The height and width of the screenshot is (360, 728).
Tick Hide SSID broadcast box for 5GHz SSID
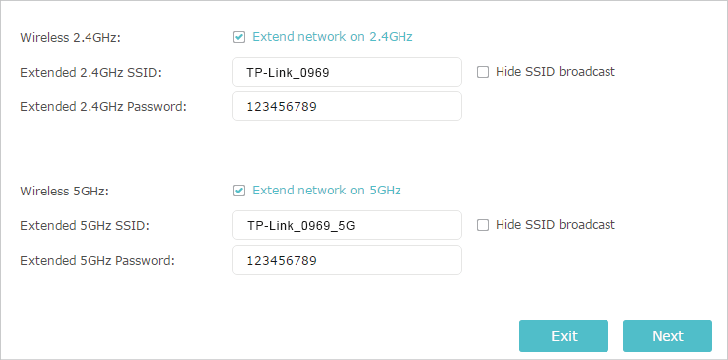[x=483, y=225]
